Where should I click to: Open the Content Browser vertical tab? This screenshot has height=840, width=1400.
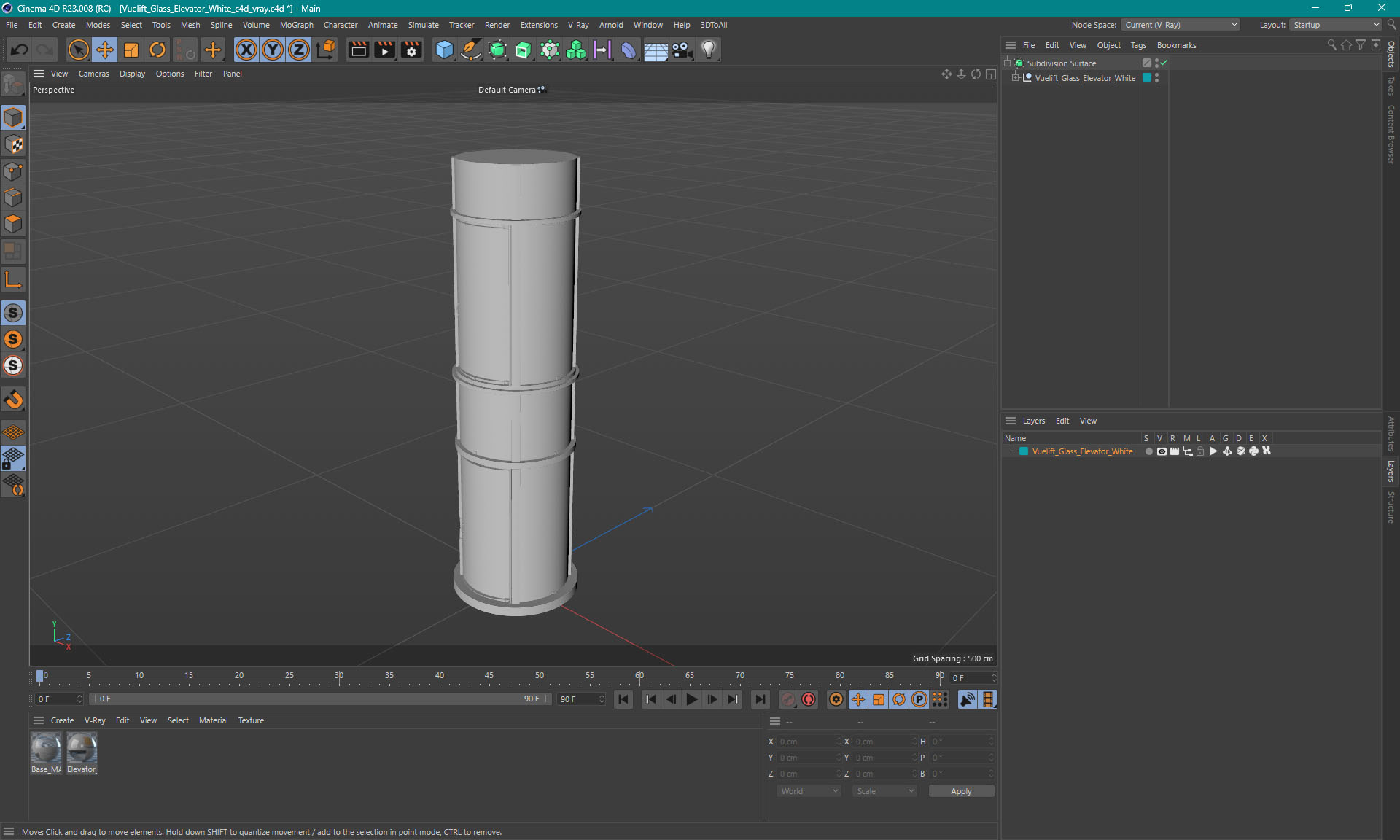(x=1391, y=134)
